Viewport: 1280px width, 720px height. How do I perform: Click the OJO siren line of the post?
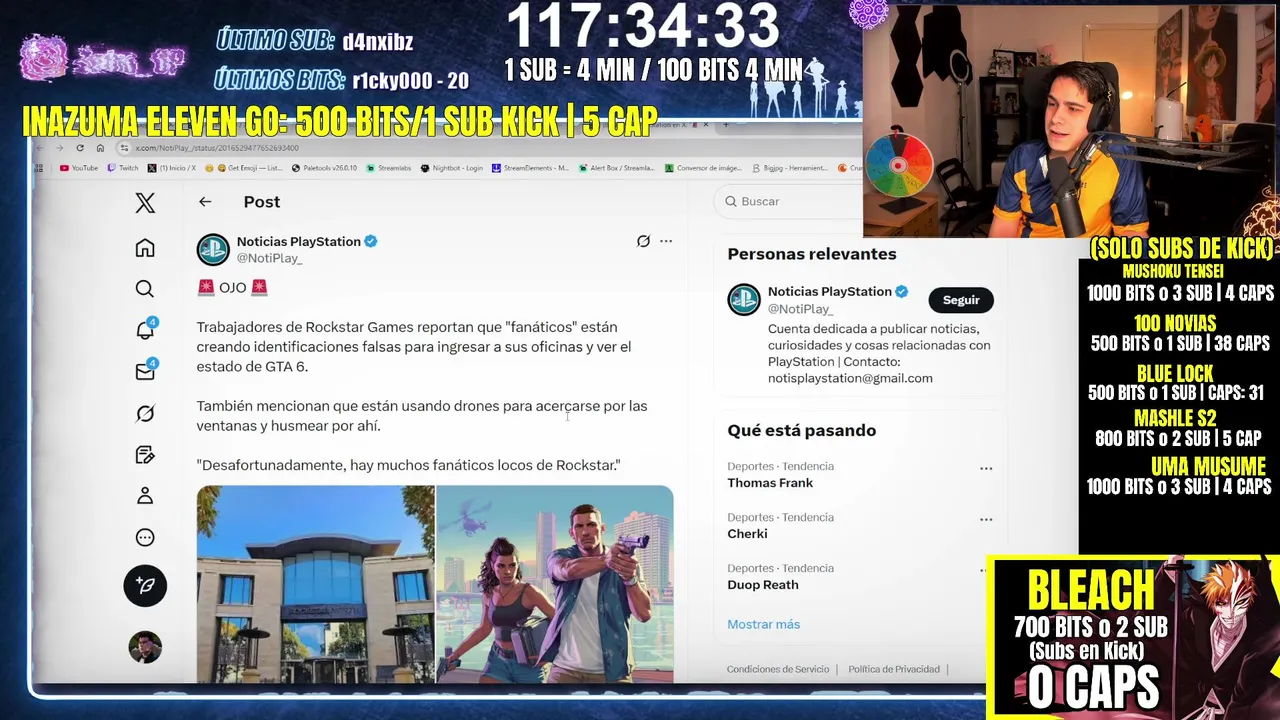pos(233,287)
